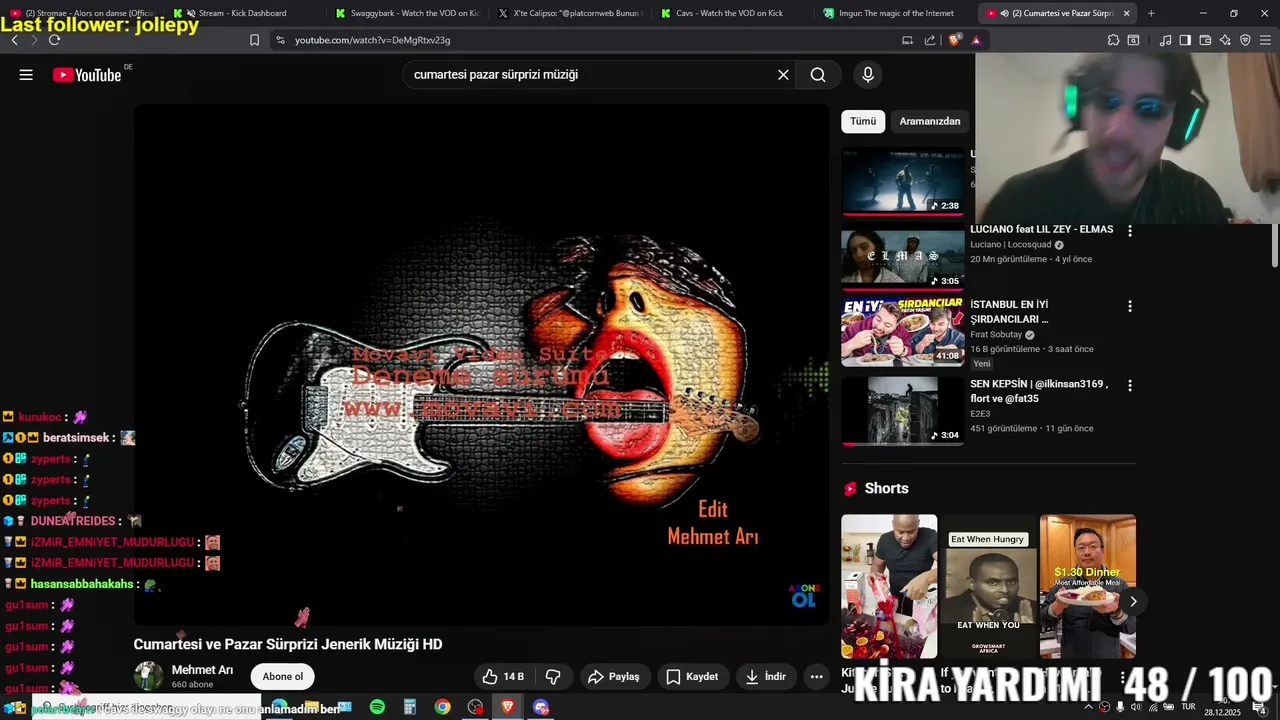Click the Abone Ol watermark in video
Viewport: 1280px width, 720px height.
pyautogui.click(x=804, y=596)
